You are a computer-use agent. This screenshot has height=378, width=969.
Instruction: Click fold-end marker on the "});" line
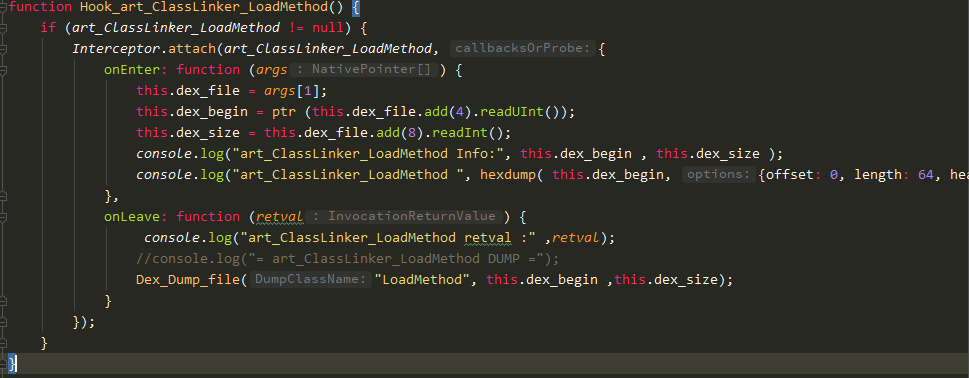(3, 322)
